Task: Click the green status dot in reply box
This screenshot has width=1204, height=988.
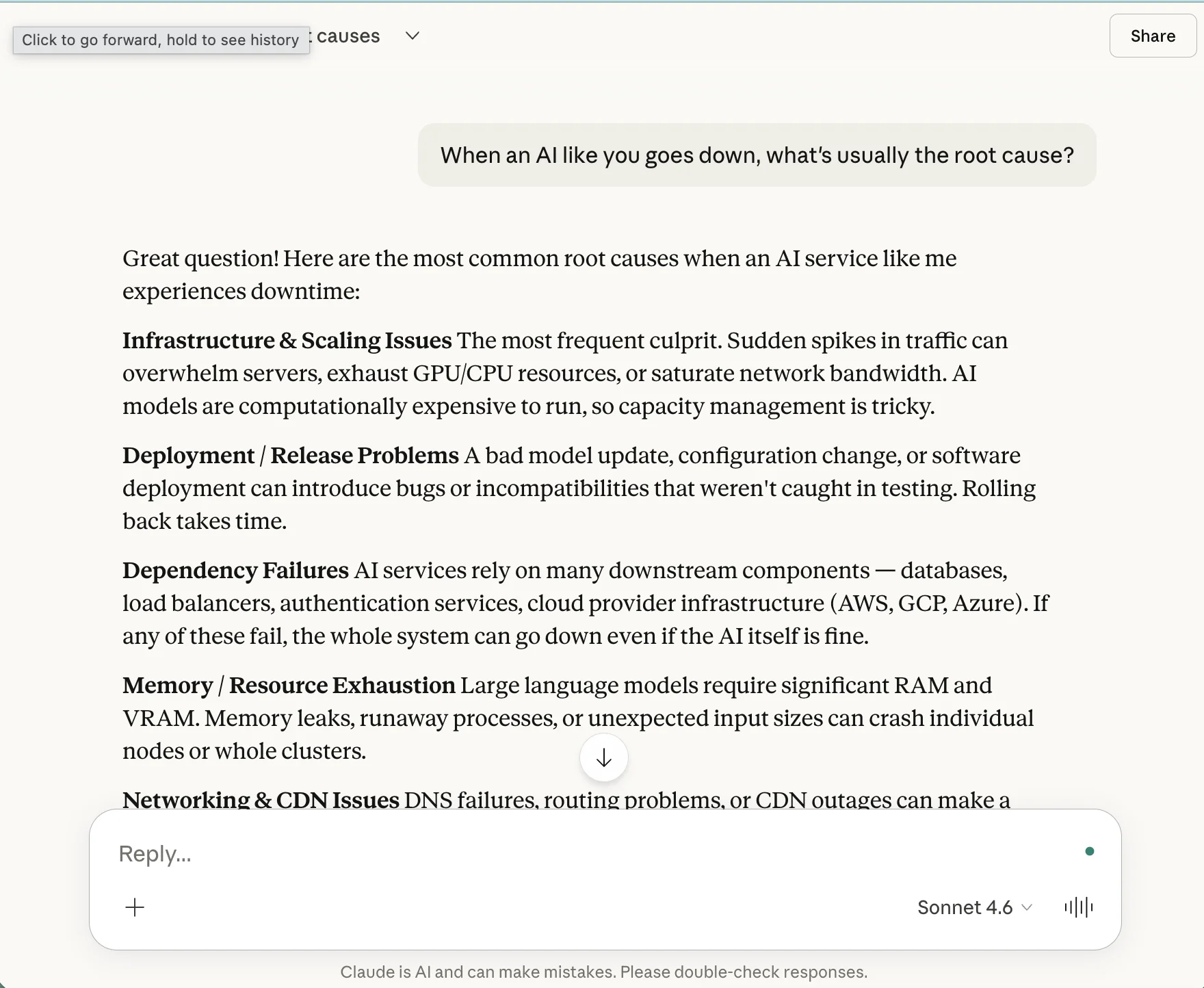Action: (x=1089, y=851)
